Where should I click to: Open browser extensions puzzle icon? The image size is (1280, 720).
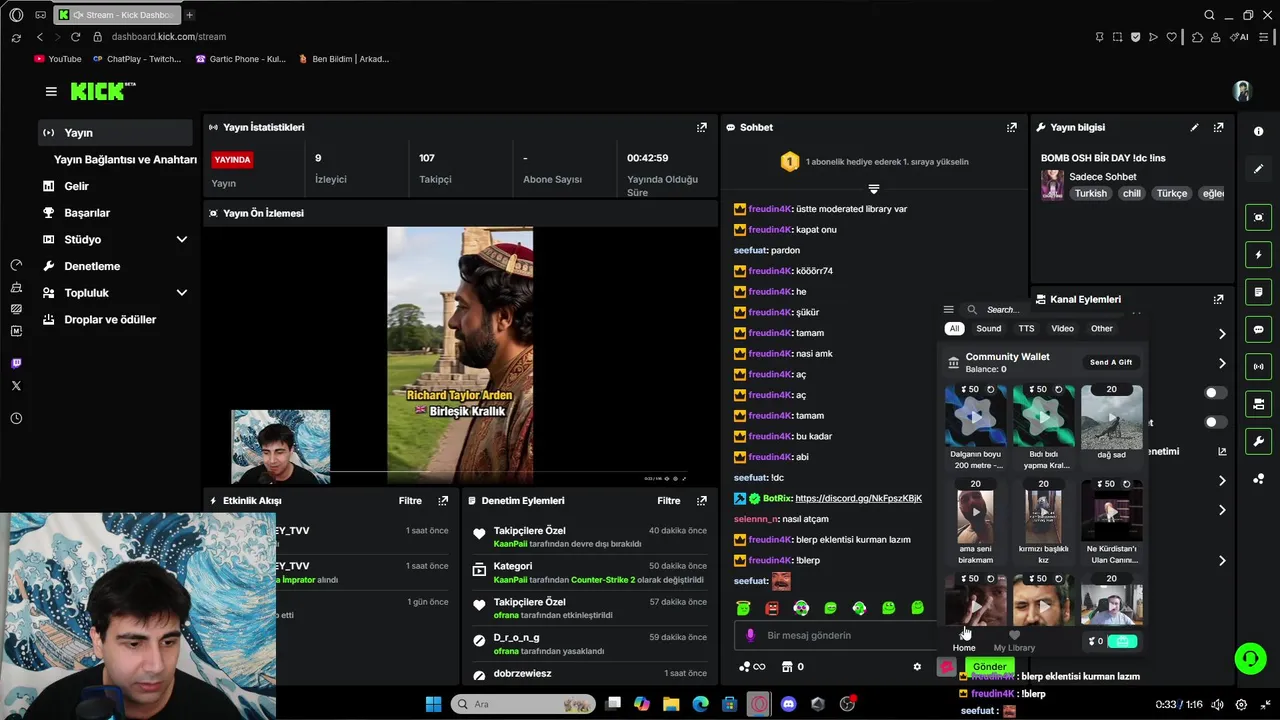pyautogui.click(x=1197, y=37)
